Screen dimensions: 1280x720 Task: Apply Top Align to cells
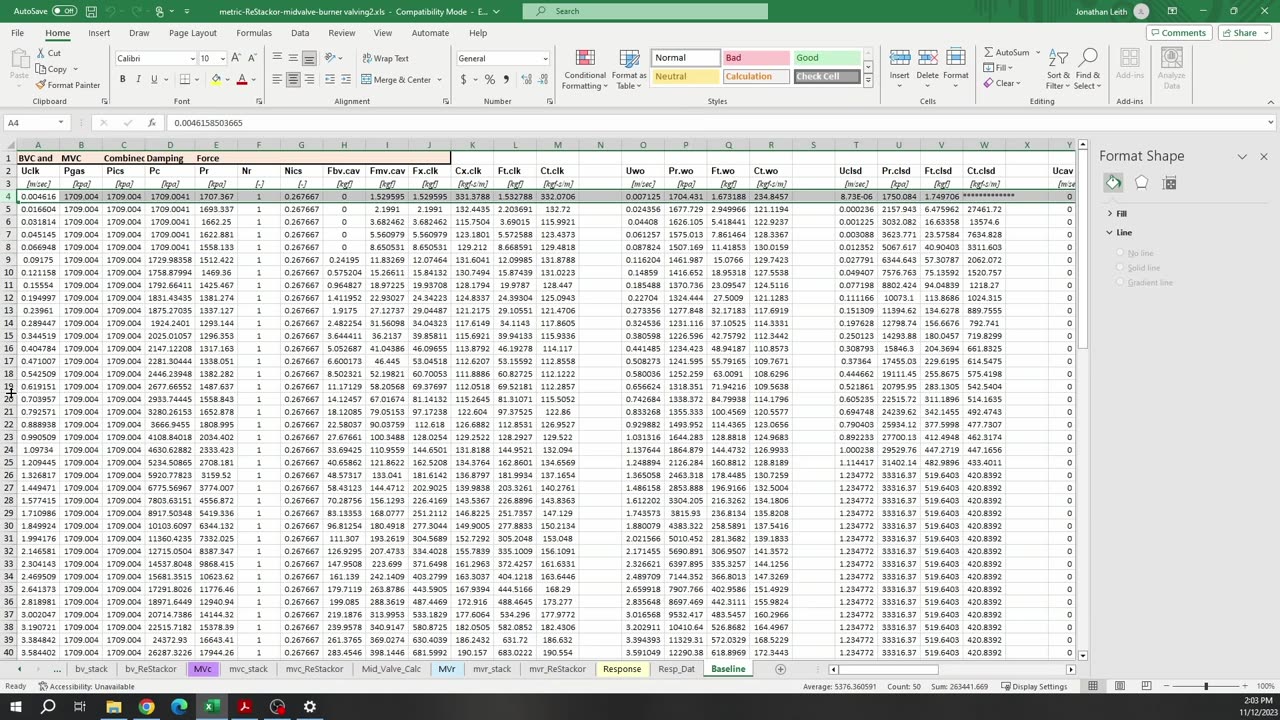[277, 58]
